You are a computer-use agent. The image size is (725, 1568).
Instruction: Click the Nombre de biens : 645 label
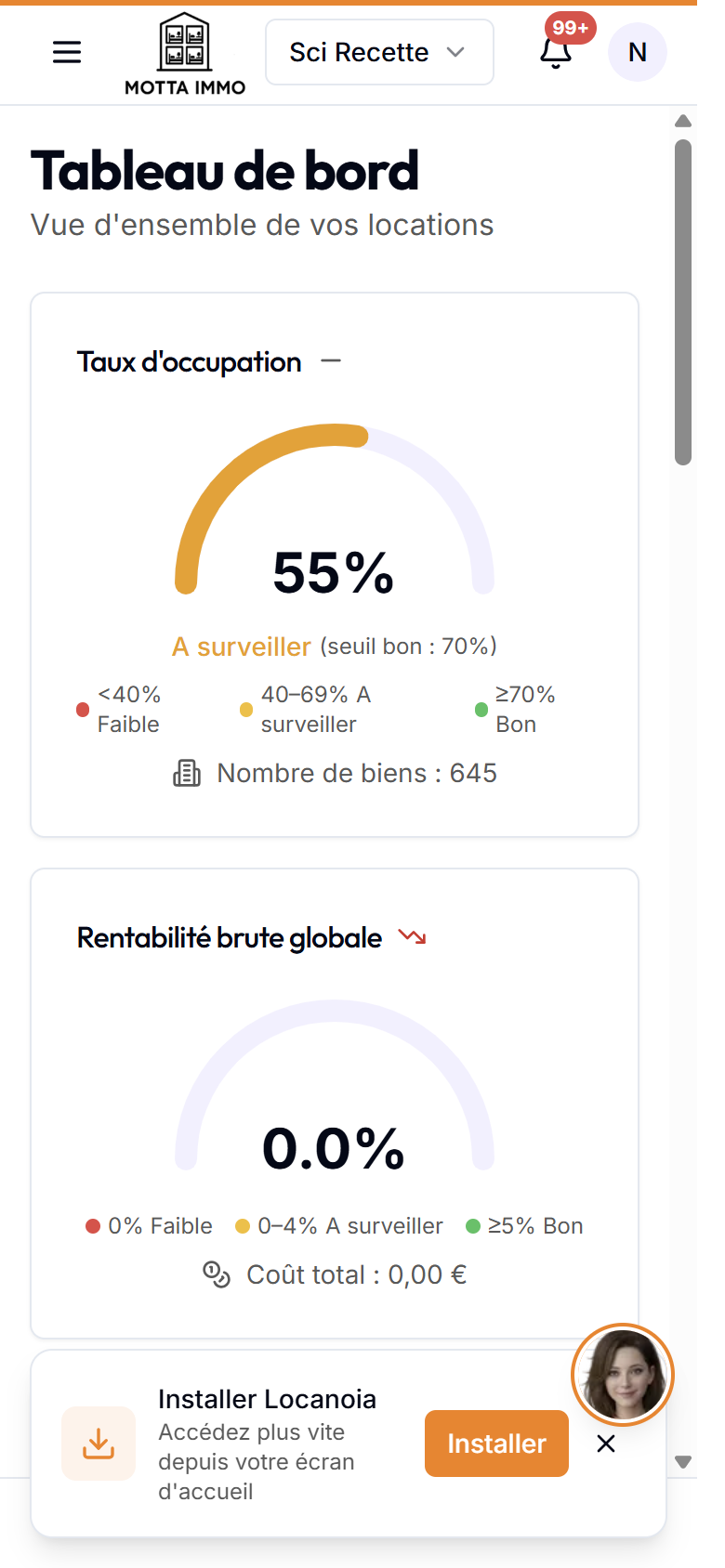357,773
